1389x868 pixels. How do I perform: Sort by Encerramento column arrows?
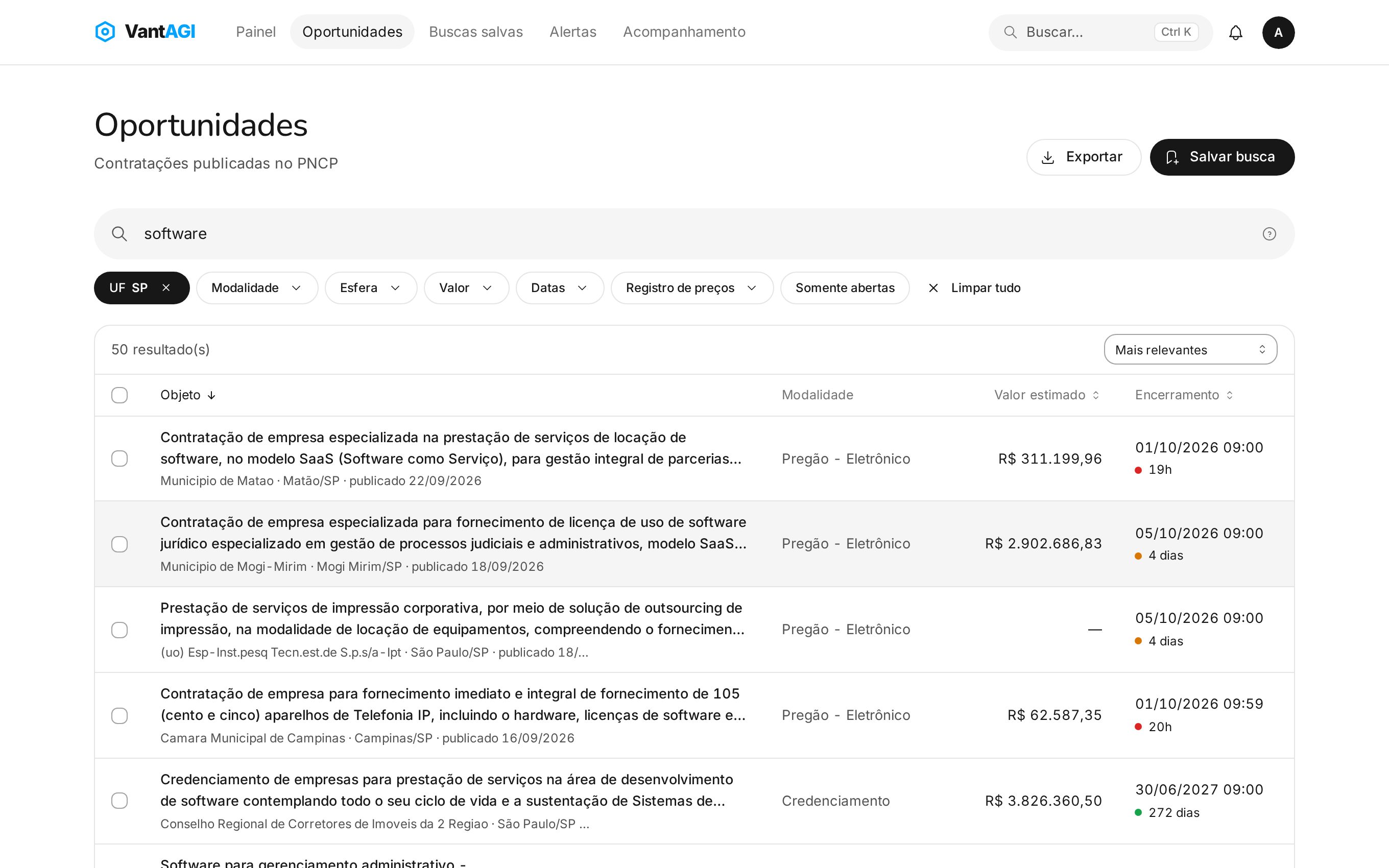click(1230, 395)
